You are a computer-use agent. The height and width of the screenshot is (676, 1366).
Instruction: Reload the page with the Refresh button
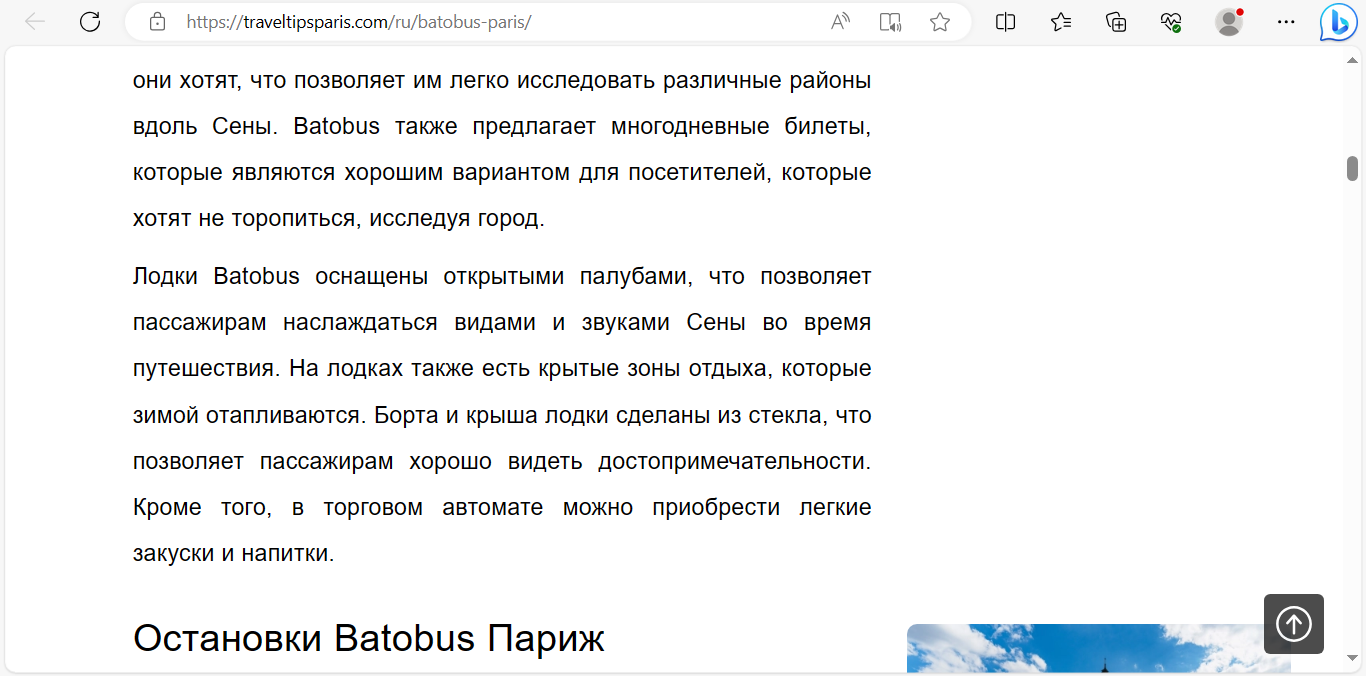coord(90,22)
